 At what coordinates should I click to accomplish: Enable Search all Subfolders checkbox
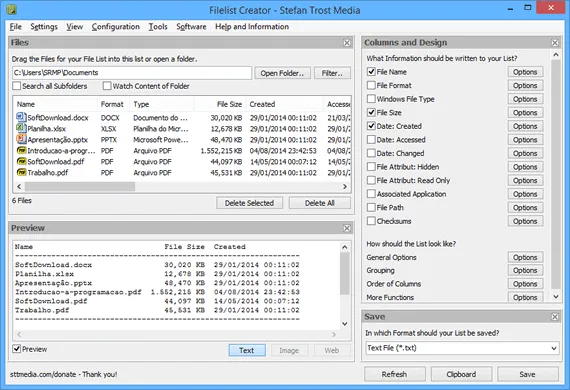tap(16, 86)
